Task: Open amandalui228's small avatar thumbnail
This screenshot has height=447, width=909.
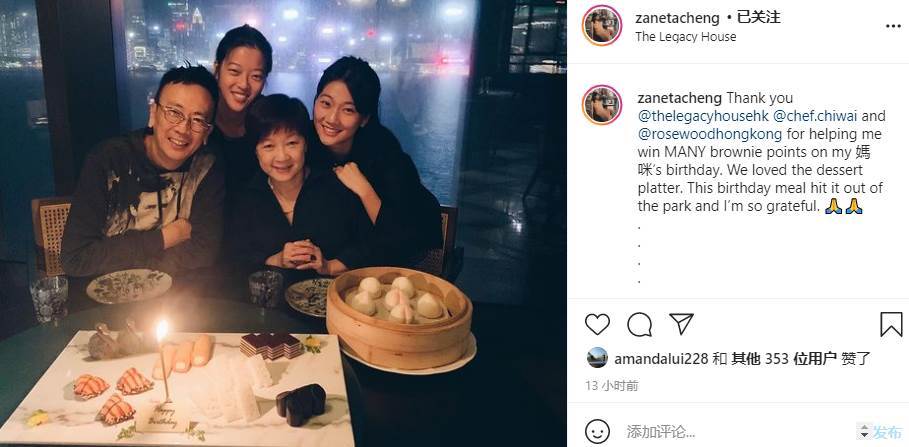Action: [x=597, y=358]
